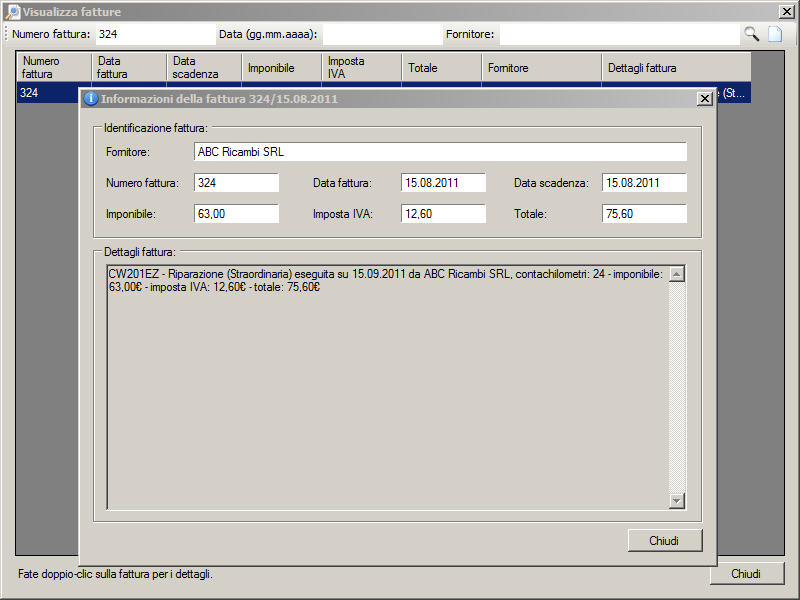Viewport: 800px width, 600px height.
Task: Click the 'Dettagli fattura:' group label in dialog
Action: (x=140, y=252)
